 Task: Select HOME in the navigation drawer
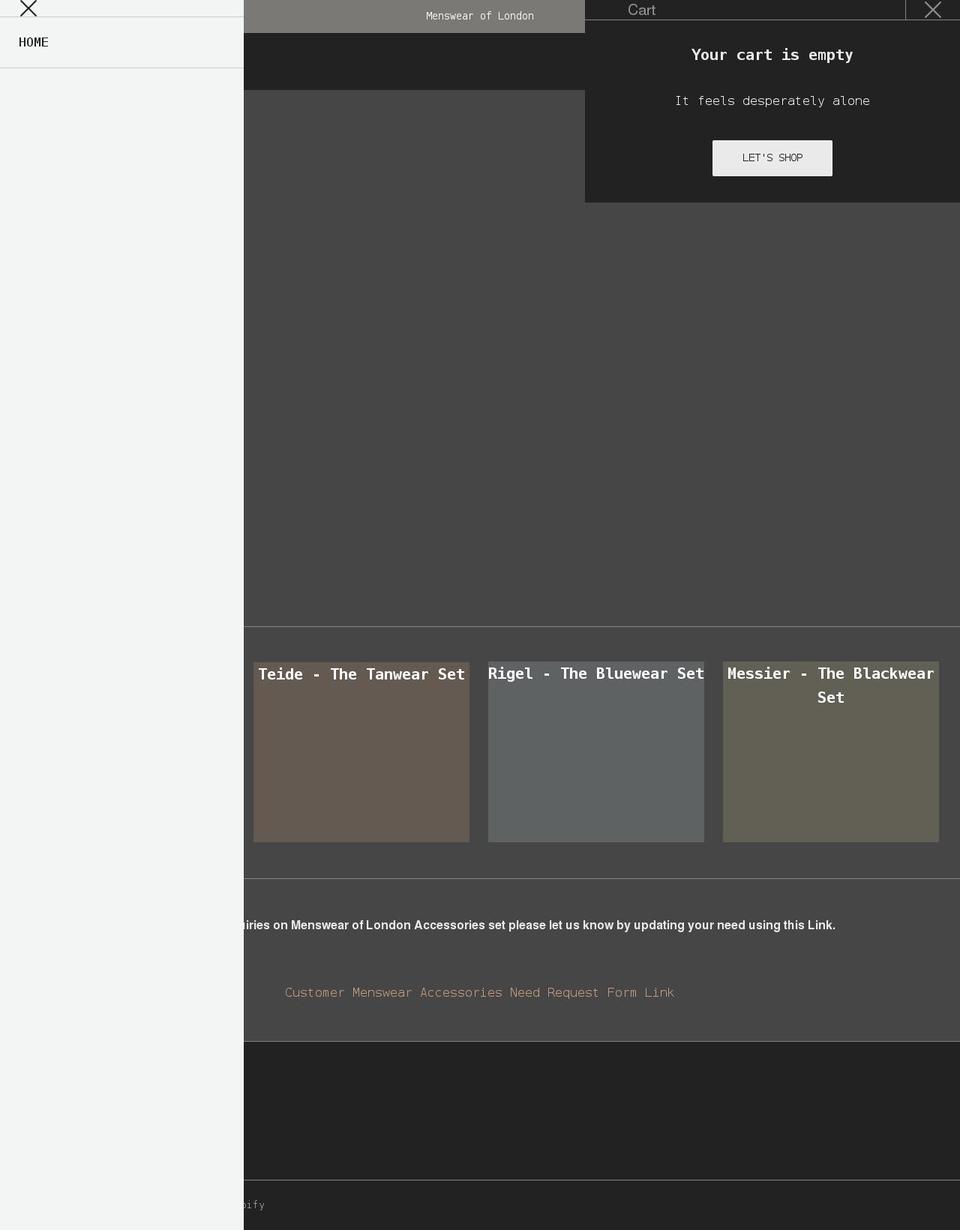coord(33,42)
